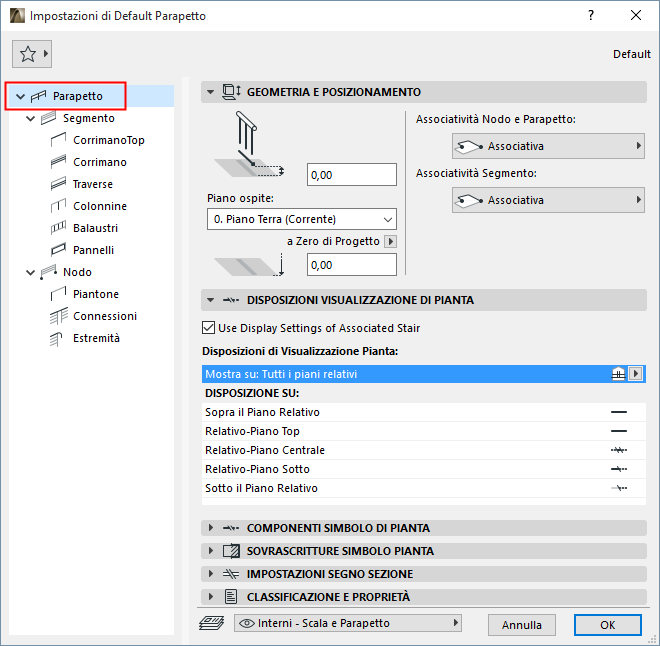
Task: Click the Sovrascritture Simbolo Pianta icon
Action: pos(231,551)
